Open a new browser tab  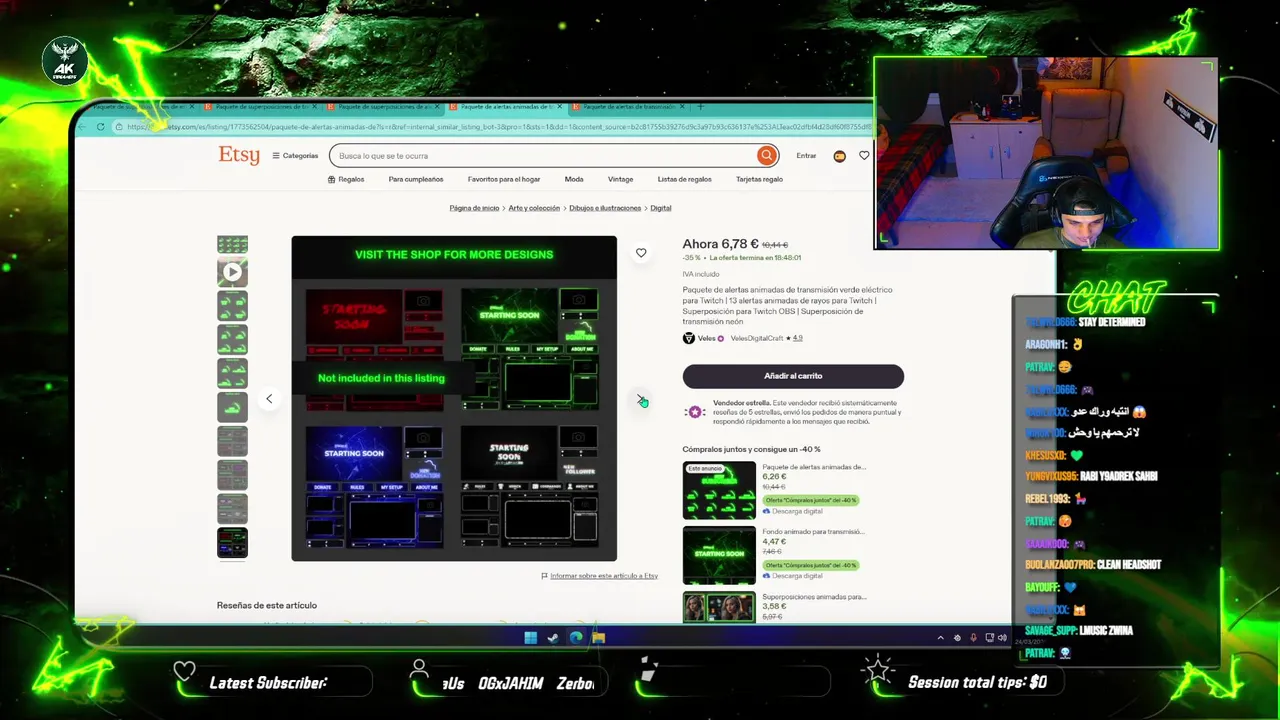[x=700, y=106]
